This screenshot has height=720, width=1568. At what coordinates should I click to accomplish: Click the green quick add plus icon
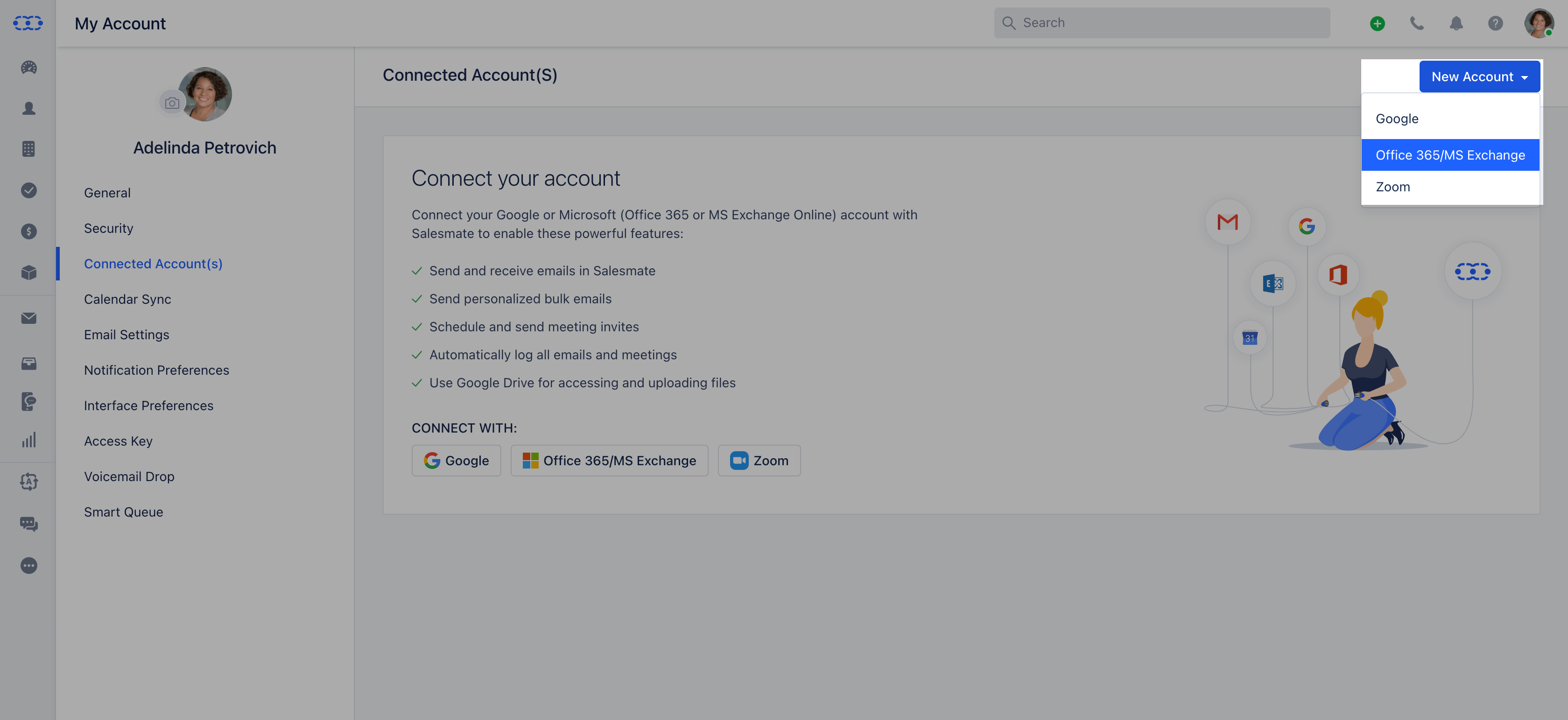[x=1378, y=23]
